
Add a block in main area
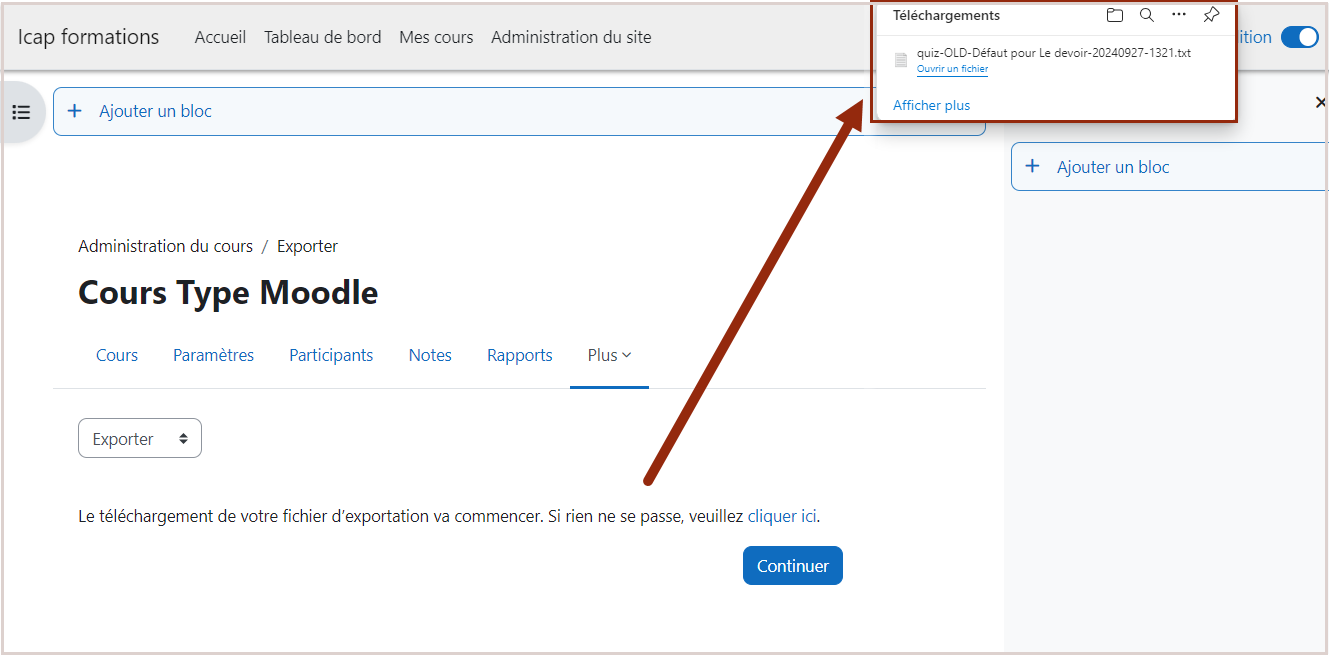(519, 111)
